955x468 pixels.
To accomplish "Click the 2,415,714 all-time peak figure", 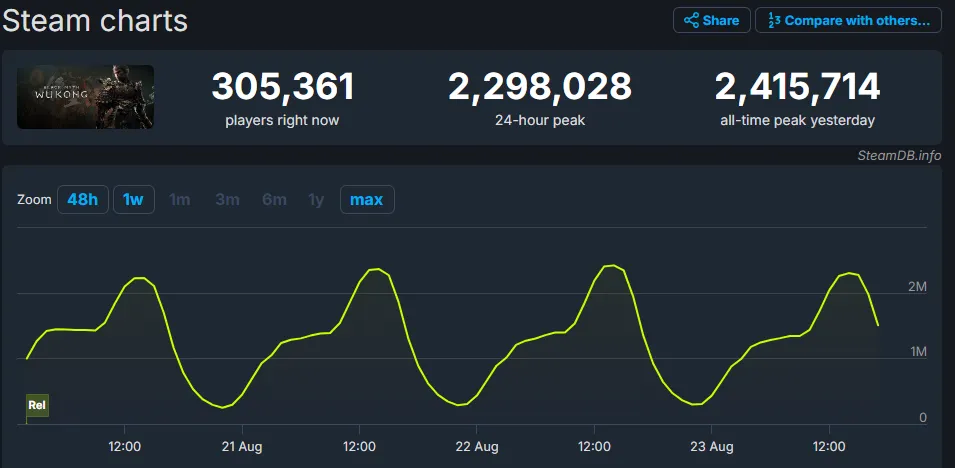I will pyautogui.click(x=797, y=87).
